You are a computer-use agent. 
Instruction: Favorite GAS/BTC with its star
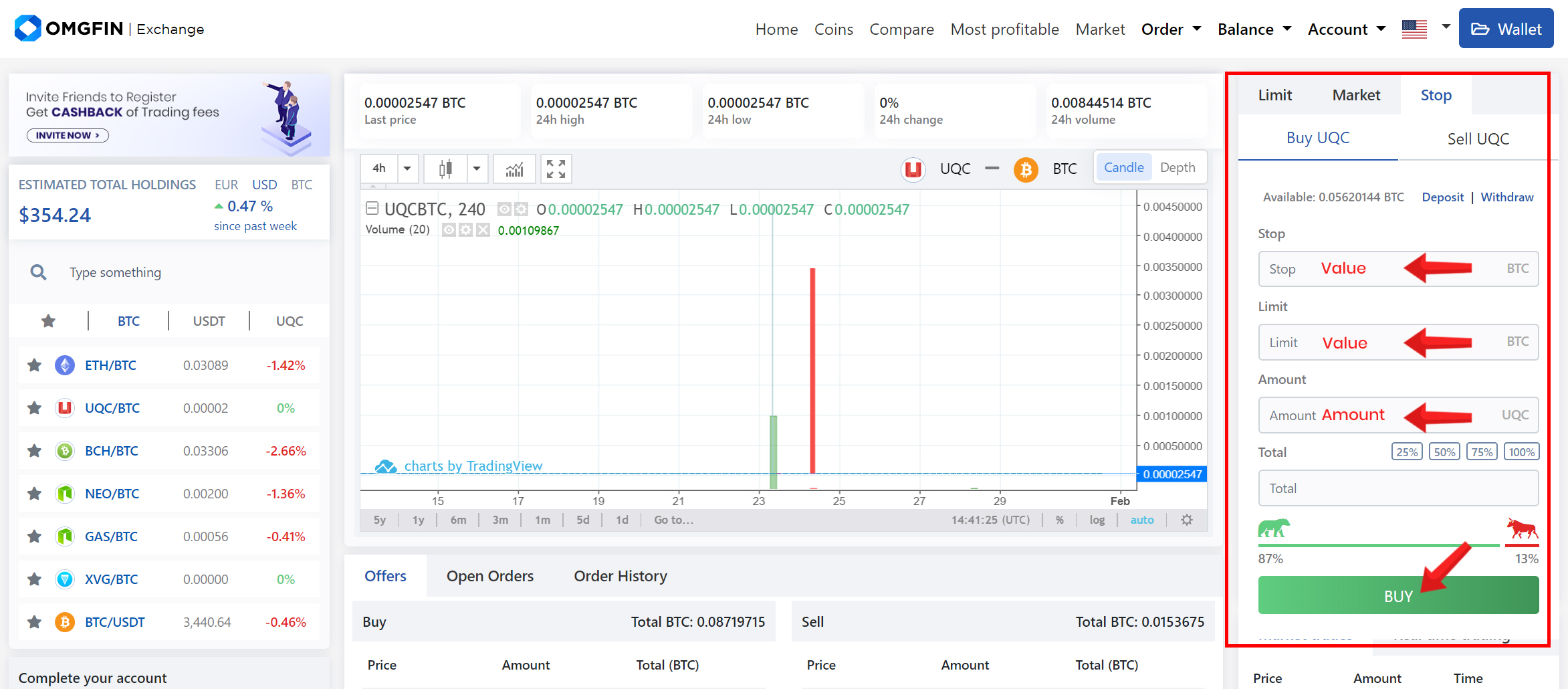[x=34, y=536]
